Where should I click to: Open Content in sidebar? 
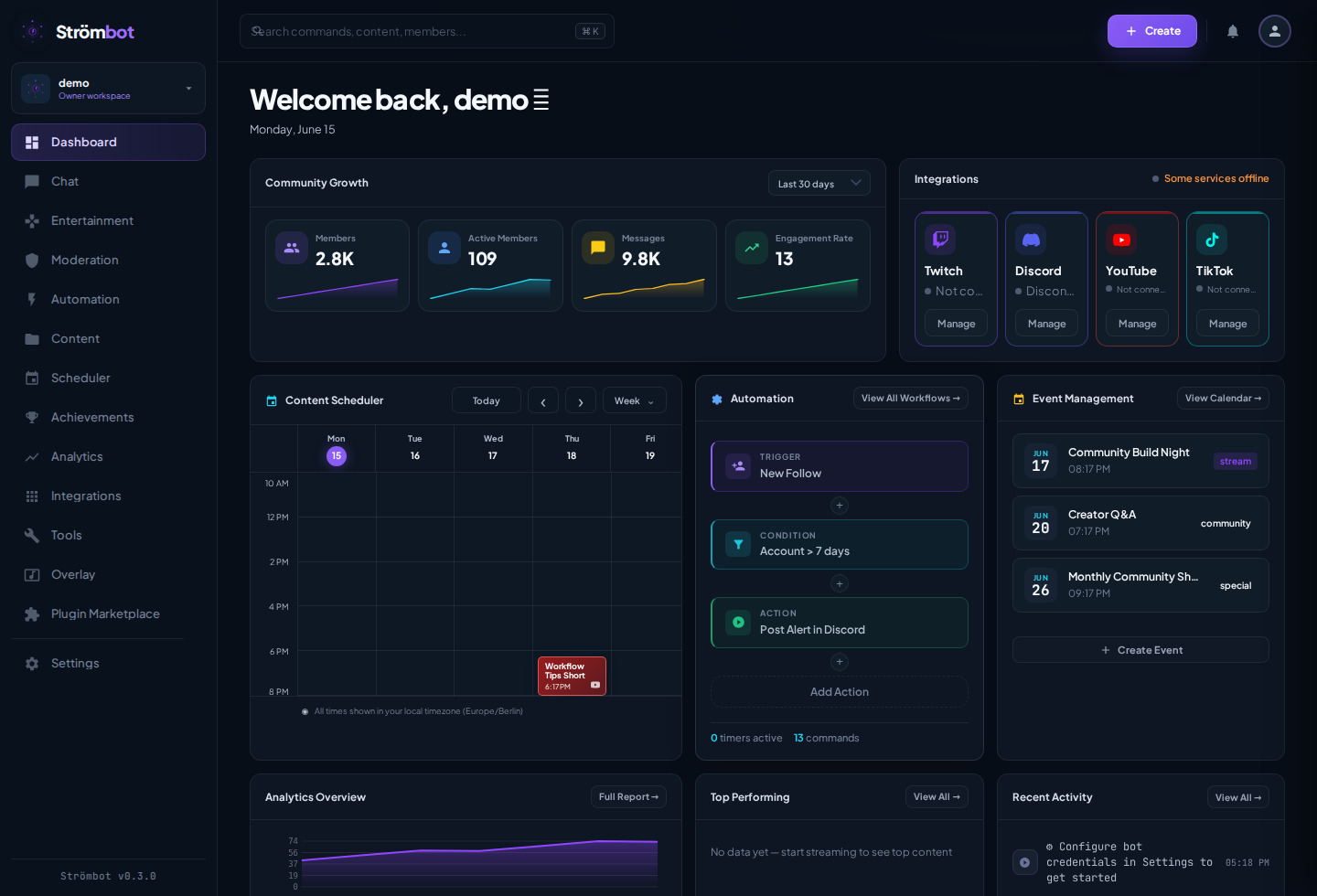pyautogui.click(x=108, y=338)
